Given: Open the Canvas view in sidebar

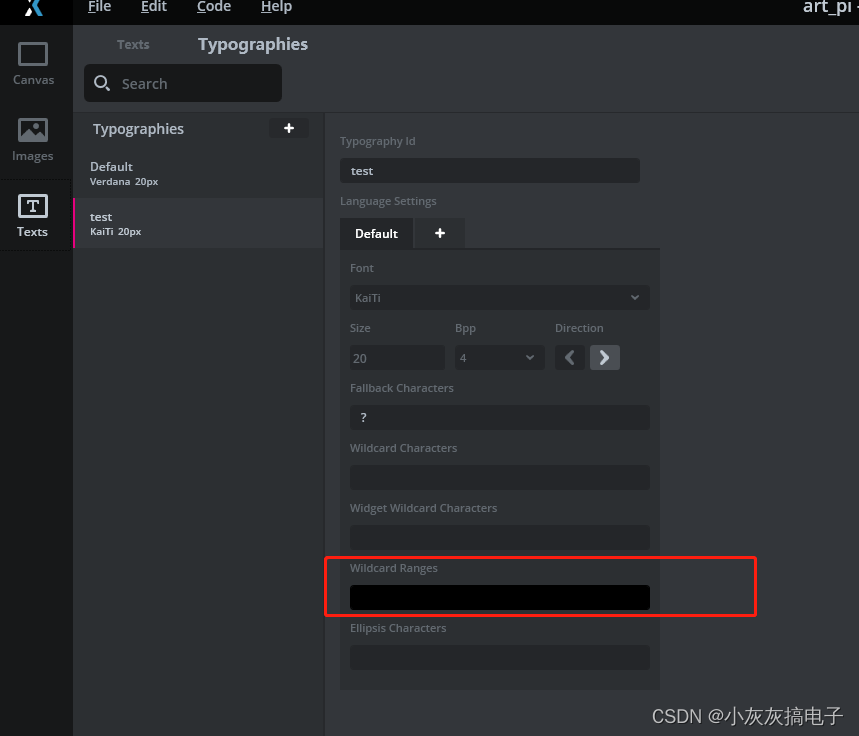Looking at the screenshot, I should pos(33,64).
